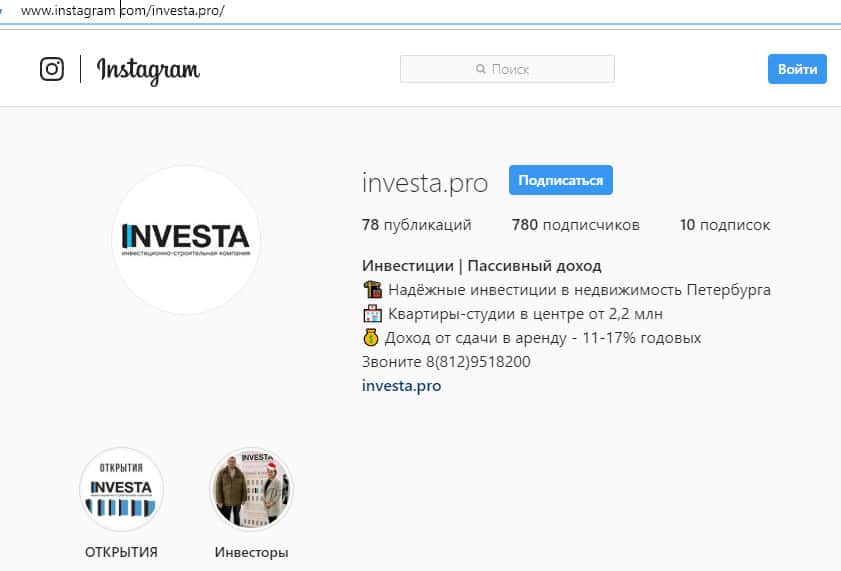This screenshot has height=571, width=841.
Task: View the 780 подписчиков followers list
Action: point(576,225)
